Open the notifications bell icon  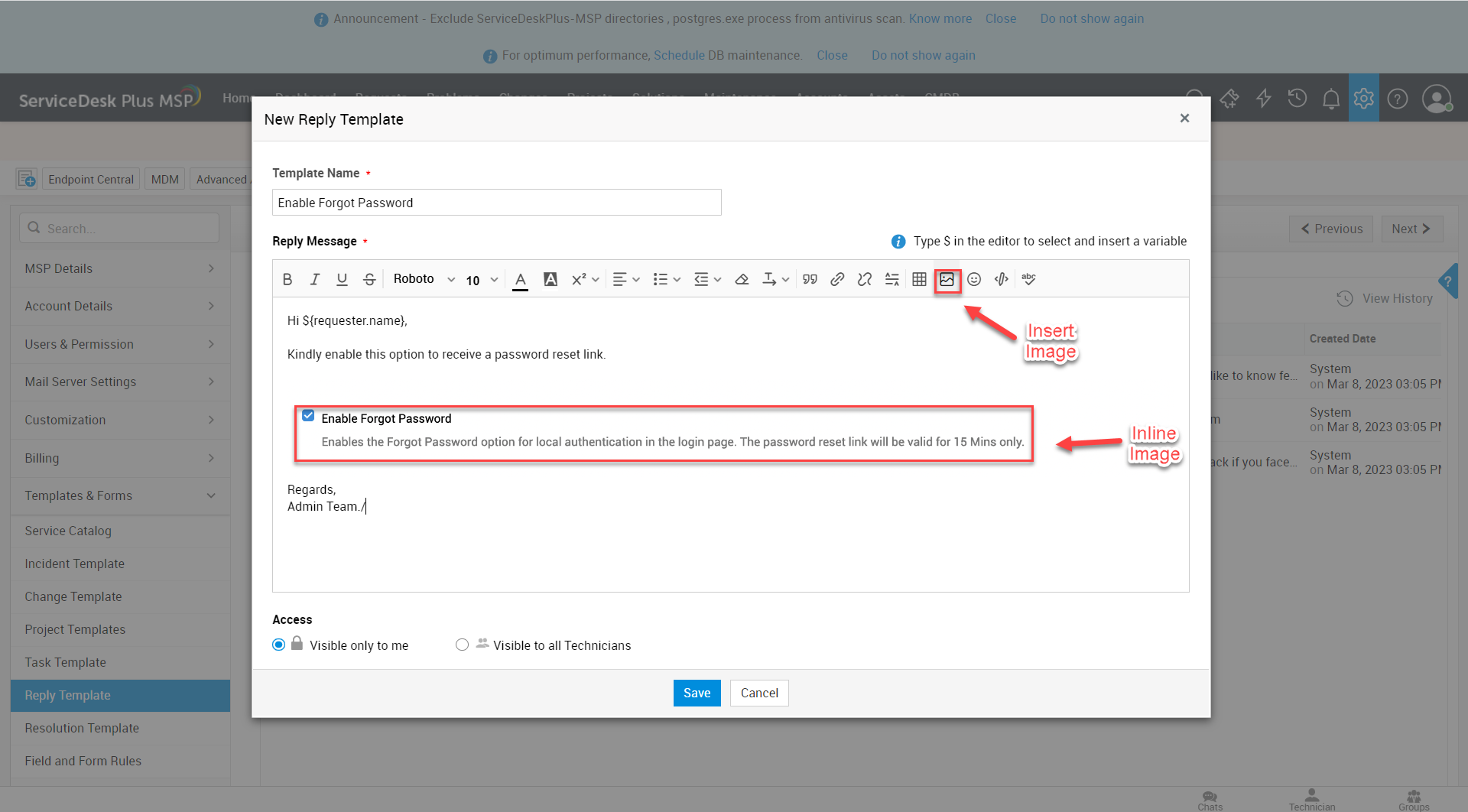pos(1330,99)
